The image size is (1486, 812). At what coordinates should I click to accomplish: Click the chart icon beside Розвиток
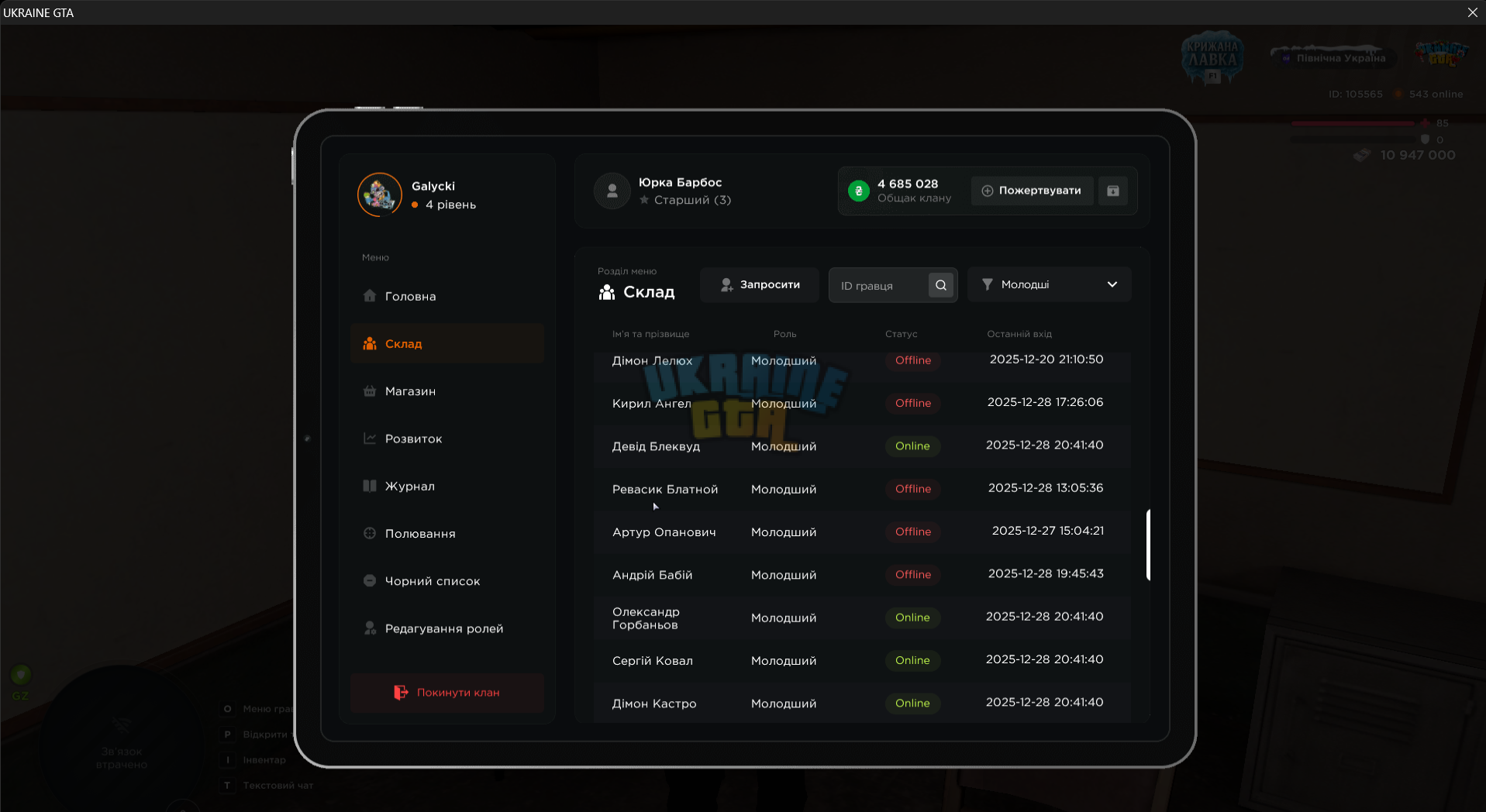pyautogui.click(x=370, y=439)
